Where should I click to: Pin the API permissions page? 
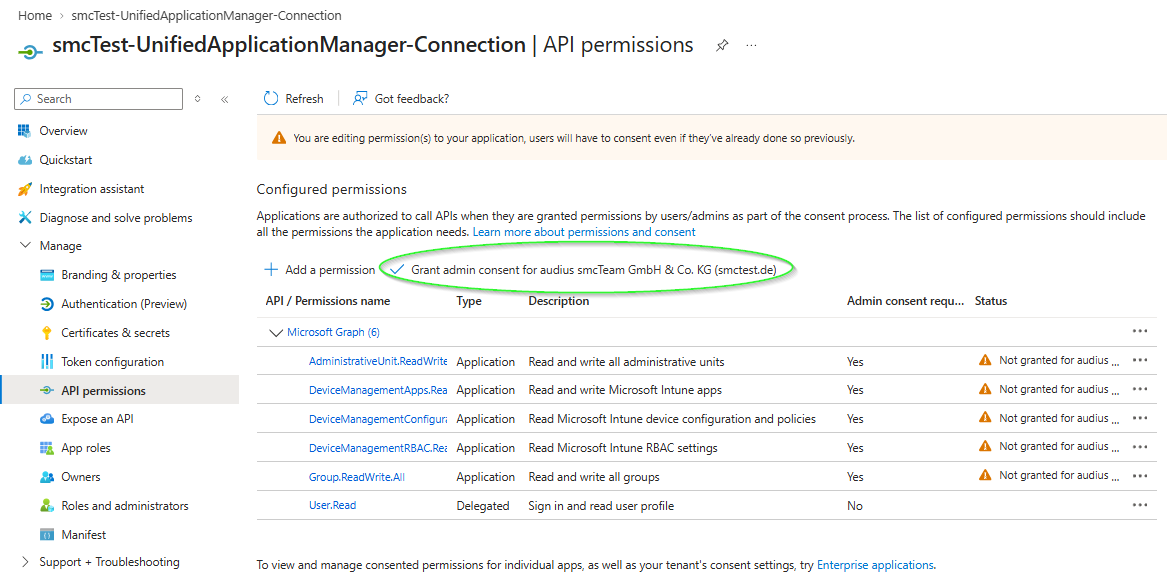(x=721, y=45)
